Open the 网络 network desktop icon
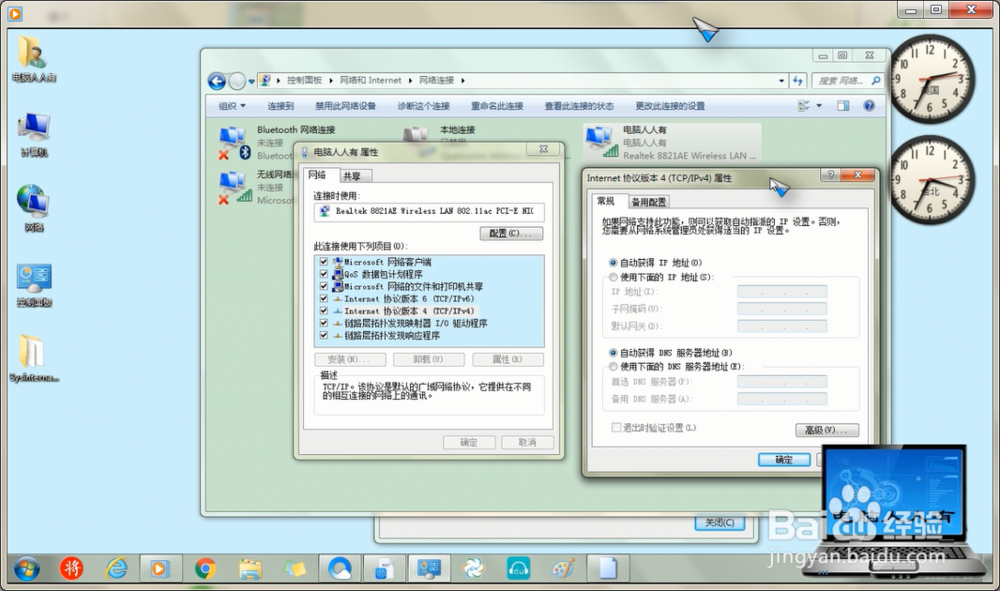Screen dimensions: 1000x591 [x=33, y=208]
